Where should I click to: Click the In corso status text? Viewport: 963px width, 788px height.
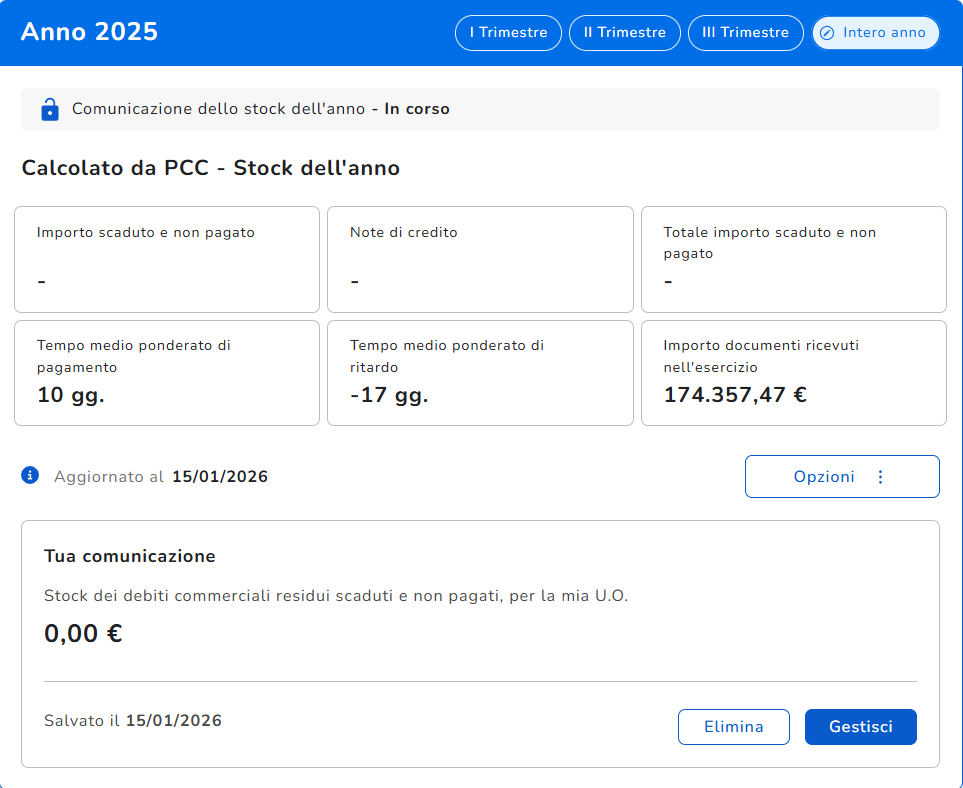(417, 109)
